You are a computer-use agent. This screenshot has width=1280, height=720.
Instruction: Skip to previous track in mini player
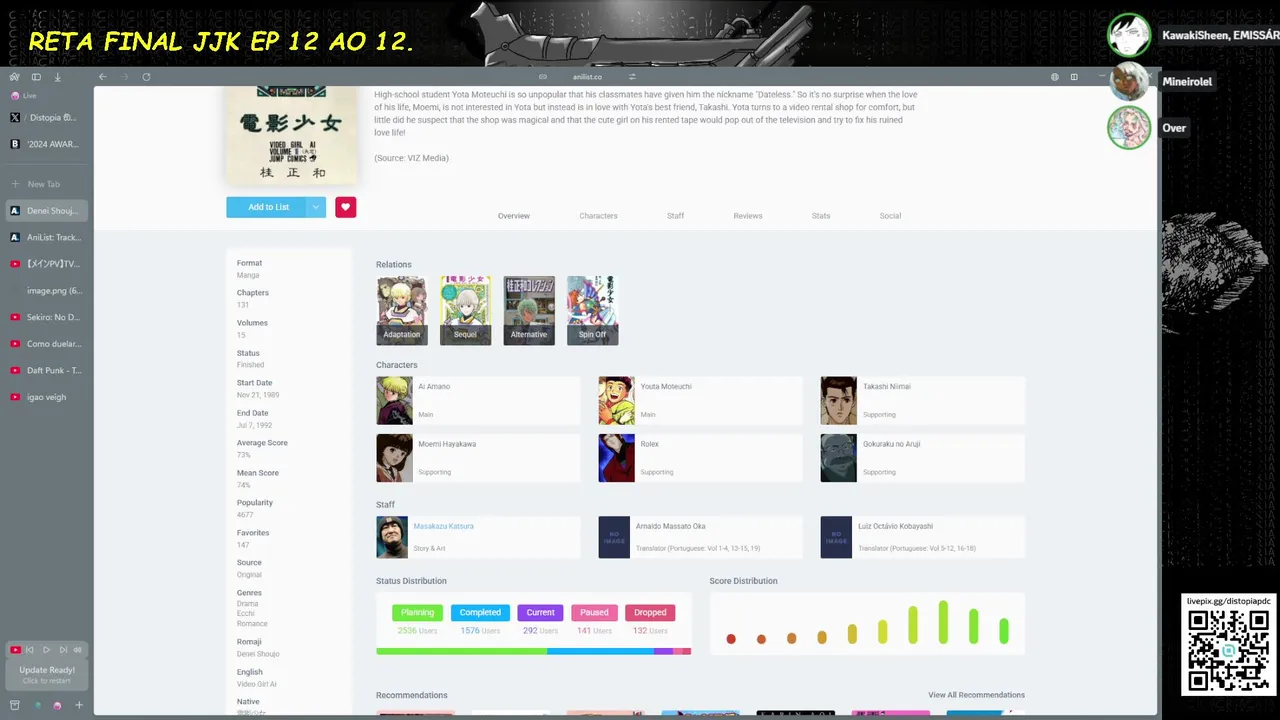pyautogui.click(x=30, y=650)
